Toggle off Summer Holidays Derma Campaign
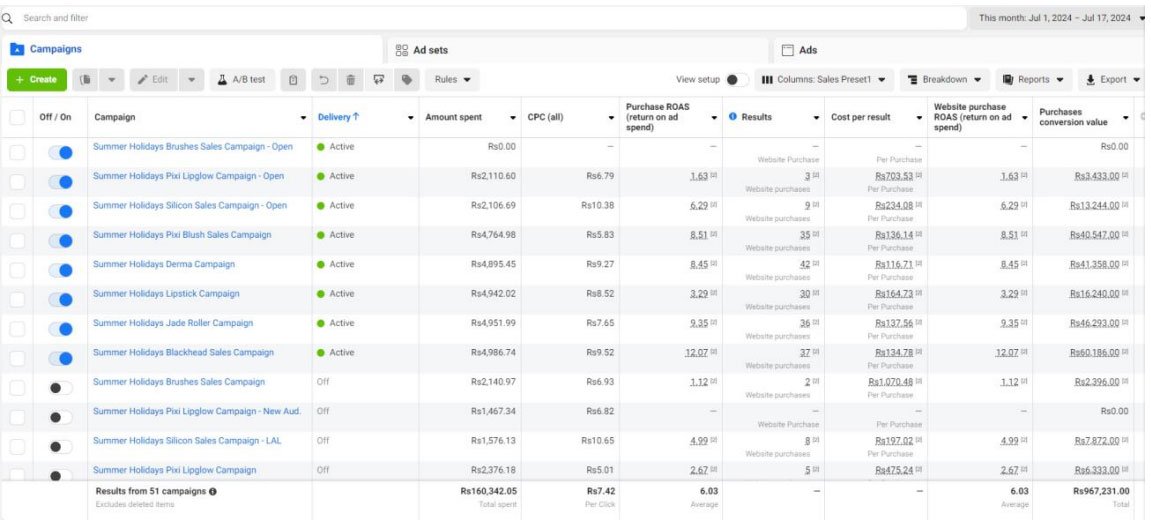The image size is (1151, 522). click(x=61, y=270)
